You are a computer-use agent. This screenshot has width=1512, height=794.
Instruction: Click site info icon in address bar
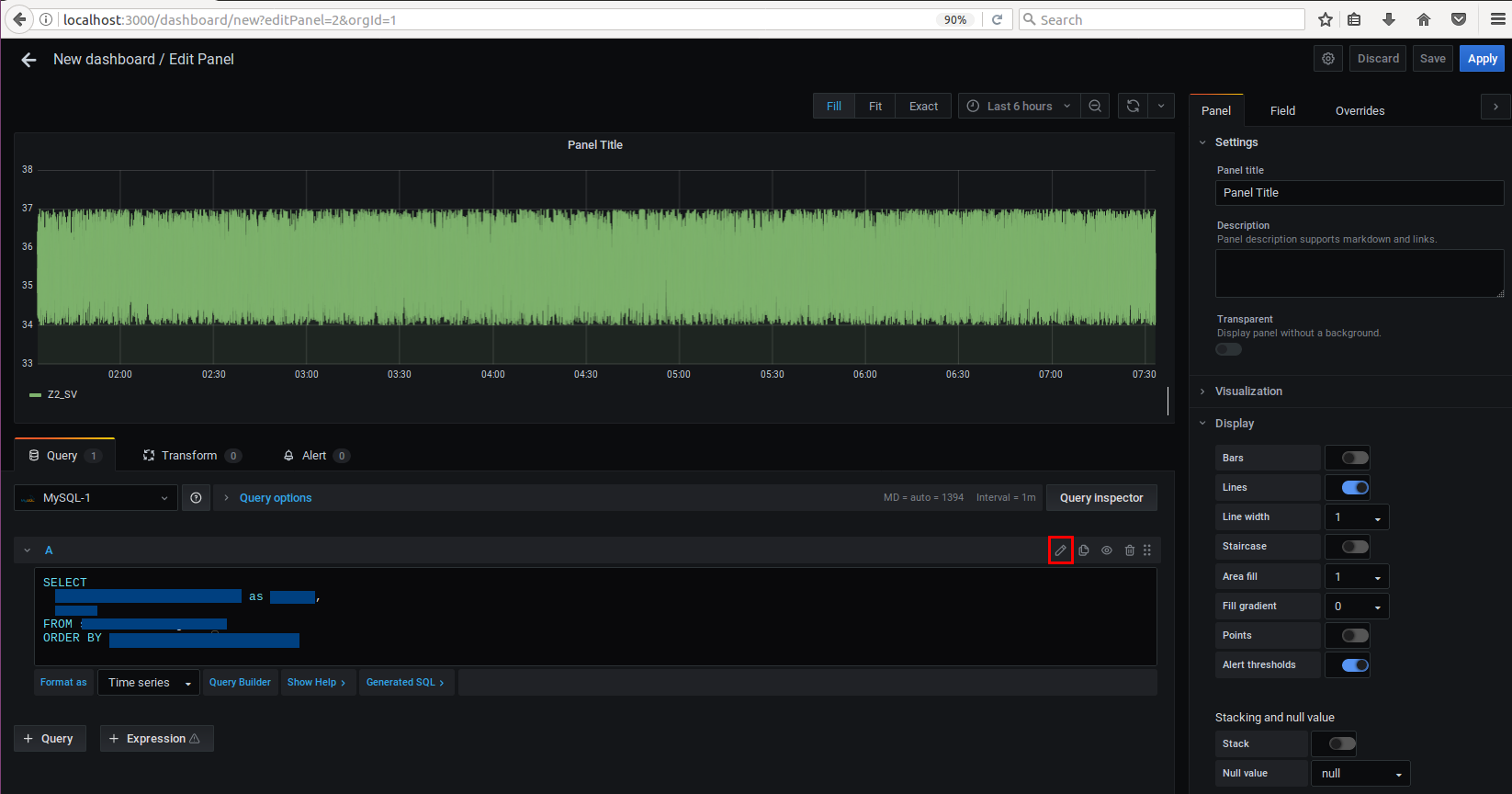coord(47,20)
